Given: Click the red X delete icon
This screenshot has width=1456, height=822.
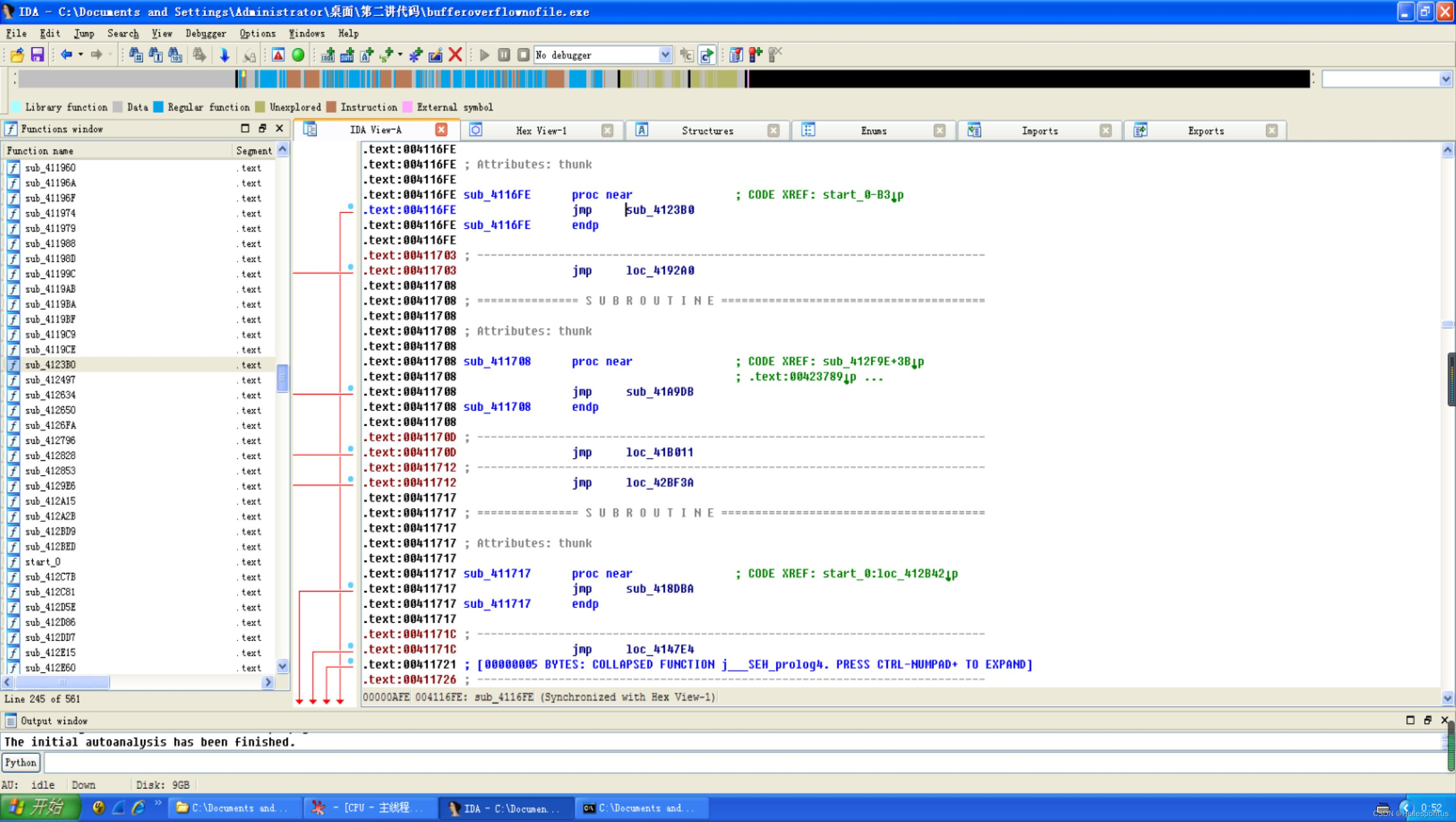Looking at the screenshot, I should point(455,55).
